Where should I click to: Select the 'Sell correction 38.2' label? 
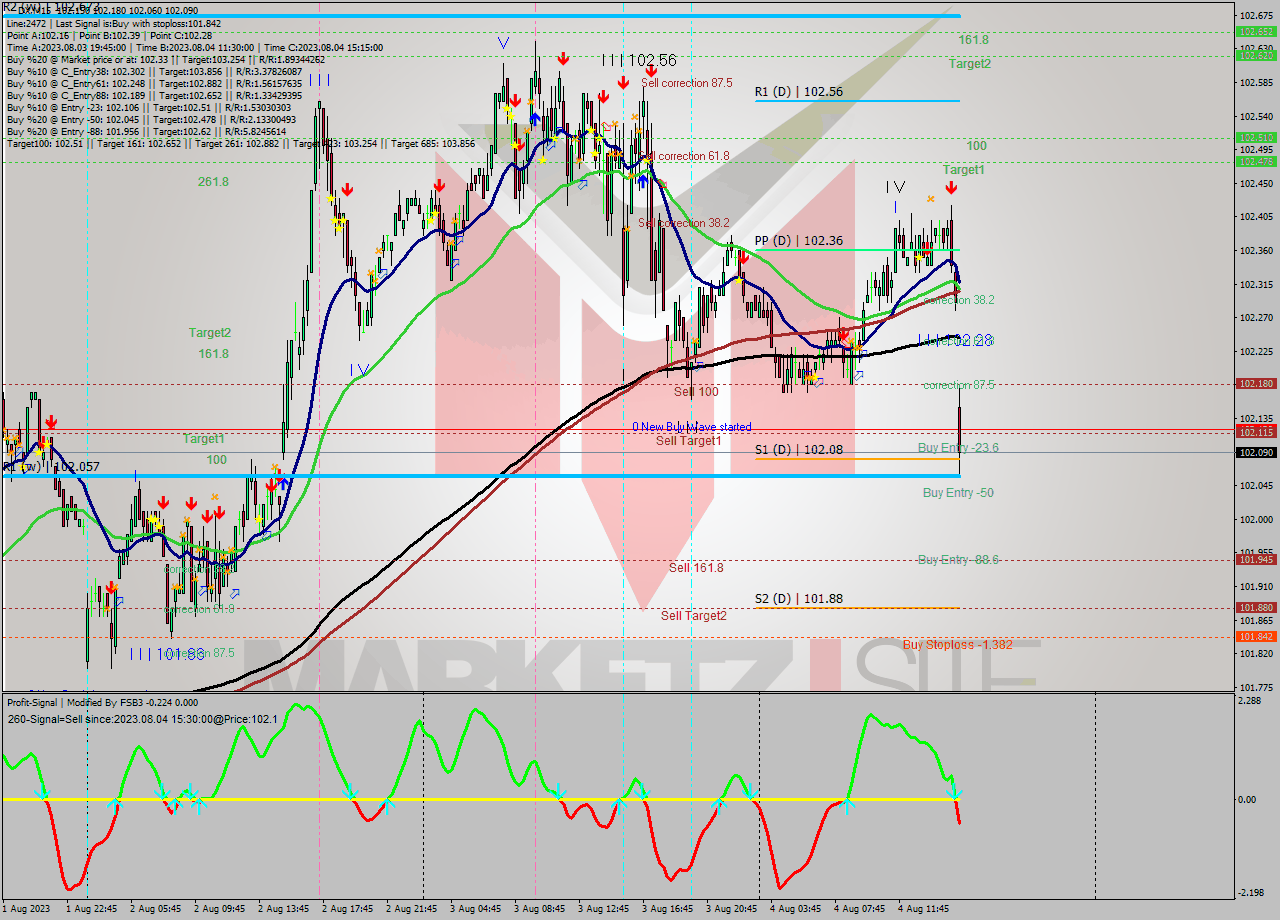point(684,223)
